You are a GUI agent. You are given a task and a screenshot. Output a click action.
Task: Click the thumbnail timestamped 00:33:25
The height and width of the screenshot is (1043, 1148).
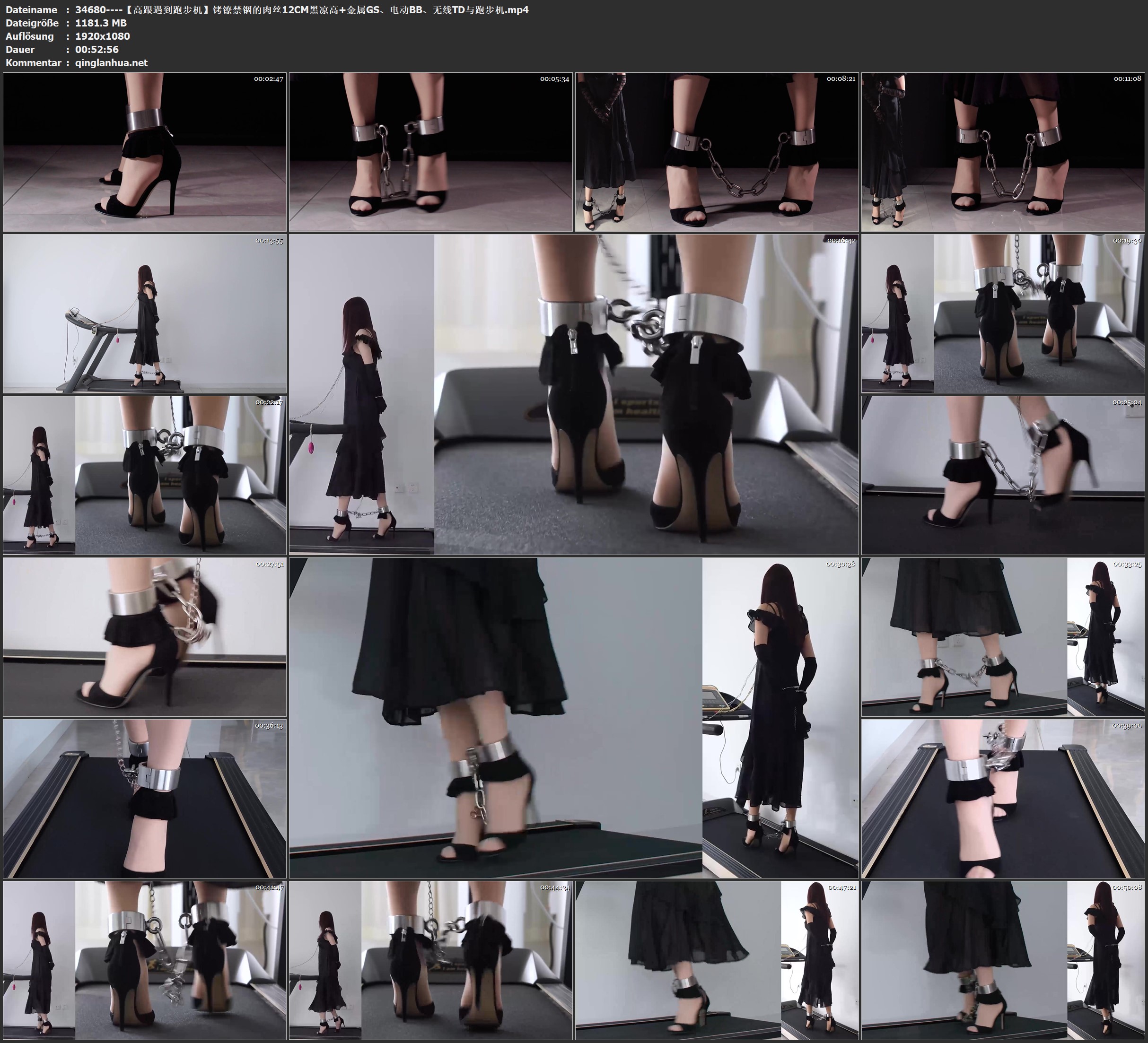coord(1003,637)
